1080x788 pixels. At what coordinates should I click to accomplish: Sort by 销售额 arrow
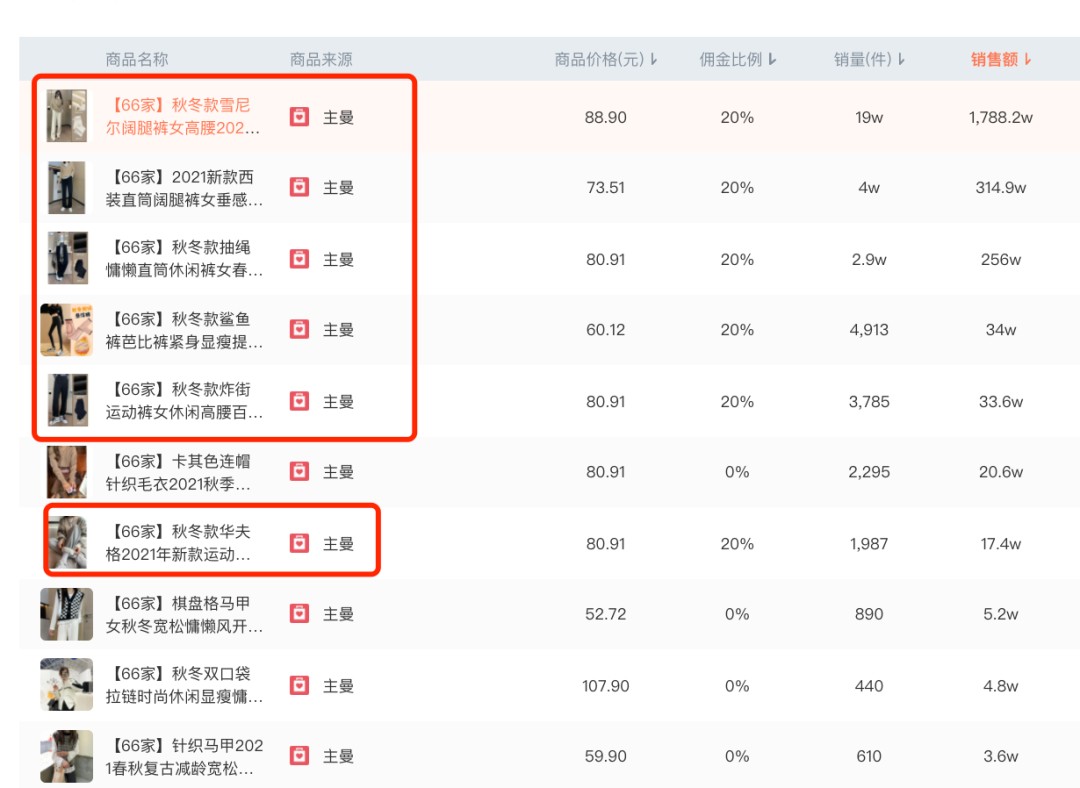1028,60
